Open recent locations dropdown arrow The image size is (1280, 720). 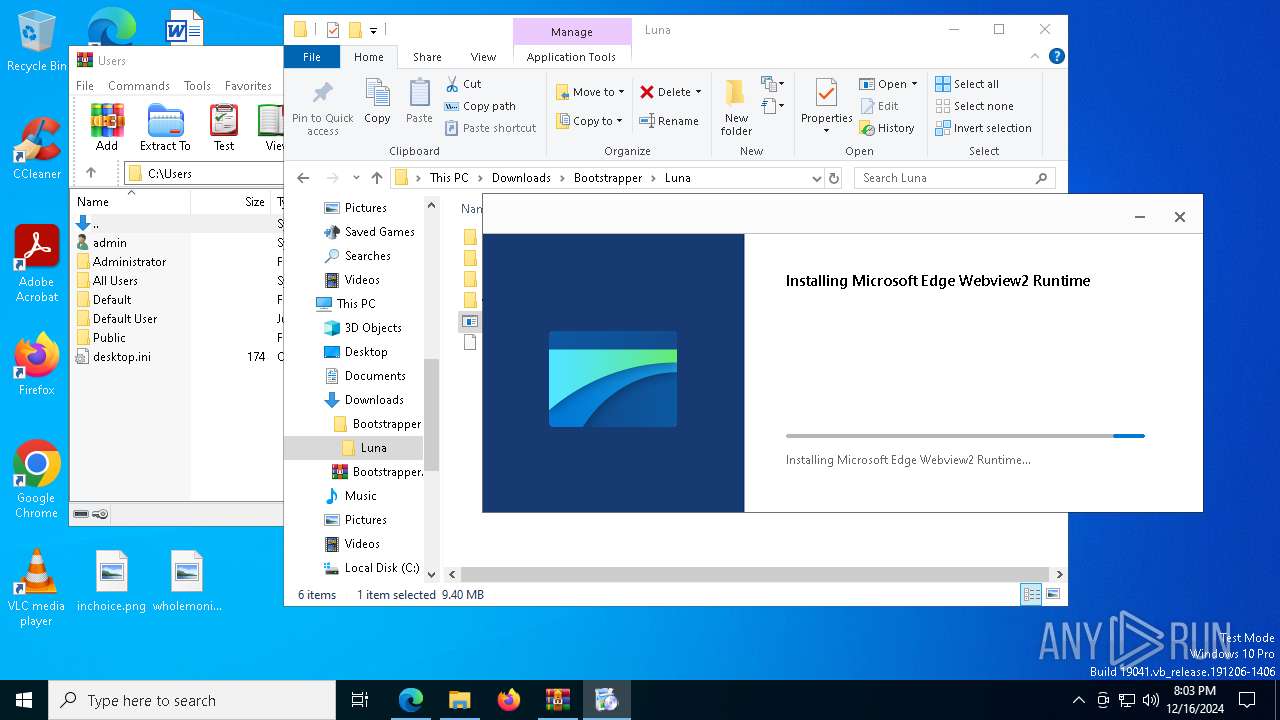(356, 178)
